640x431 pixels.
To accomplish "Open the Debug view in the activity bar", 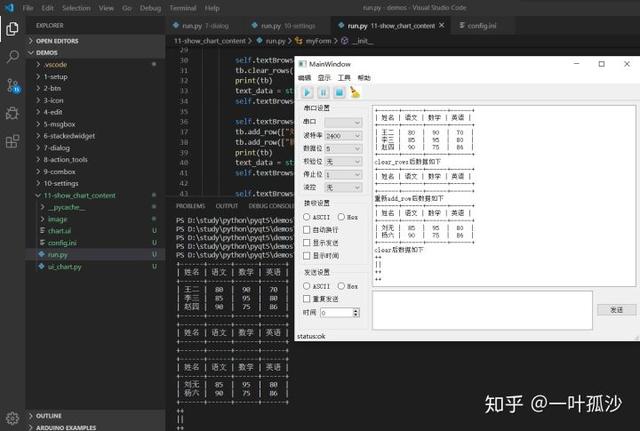I will [12, 113].
